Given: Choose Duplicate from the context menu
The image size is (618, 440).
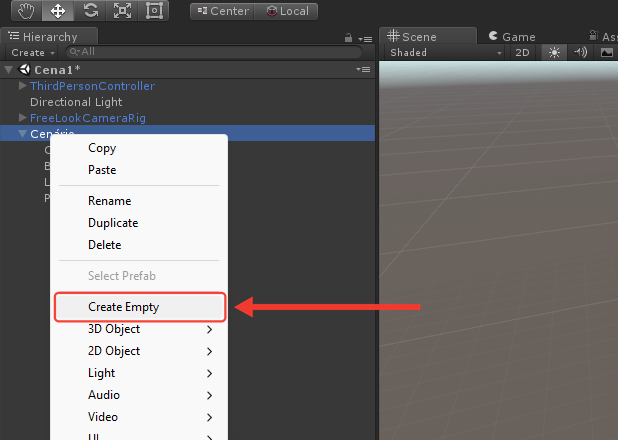Looking at the screenshot, I should (x=139, y=223).
